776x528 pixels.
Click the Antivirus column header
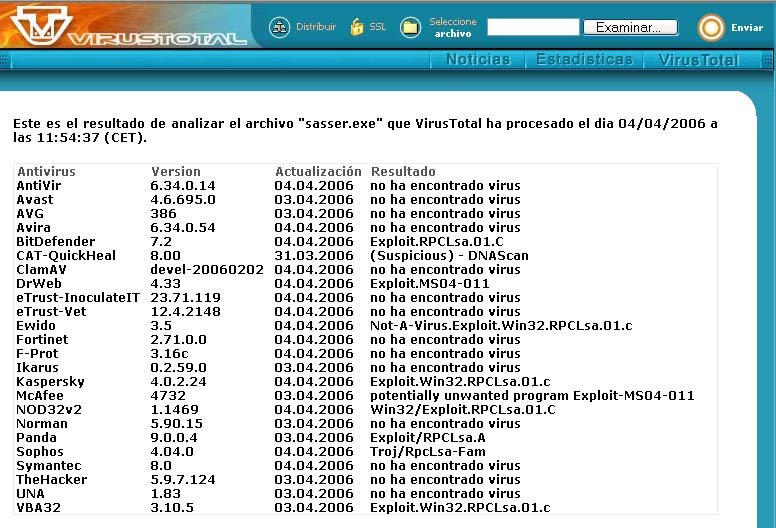(47, 172)
